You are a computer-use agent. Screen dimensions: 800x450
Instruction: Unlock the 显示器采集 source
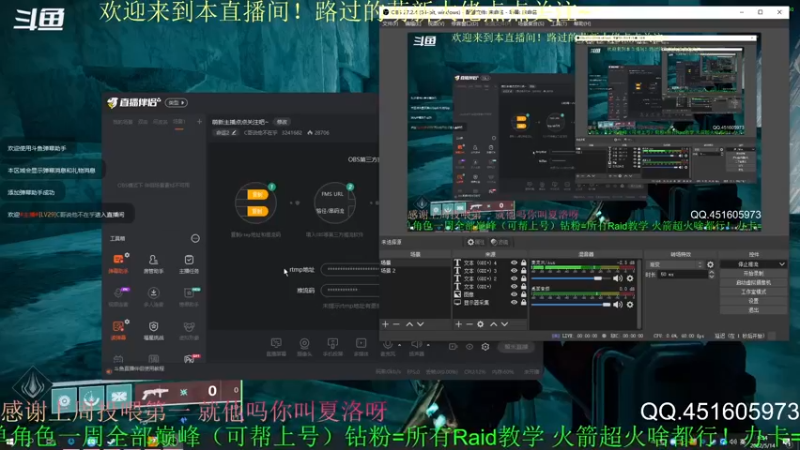pos(523,303)
